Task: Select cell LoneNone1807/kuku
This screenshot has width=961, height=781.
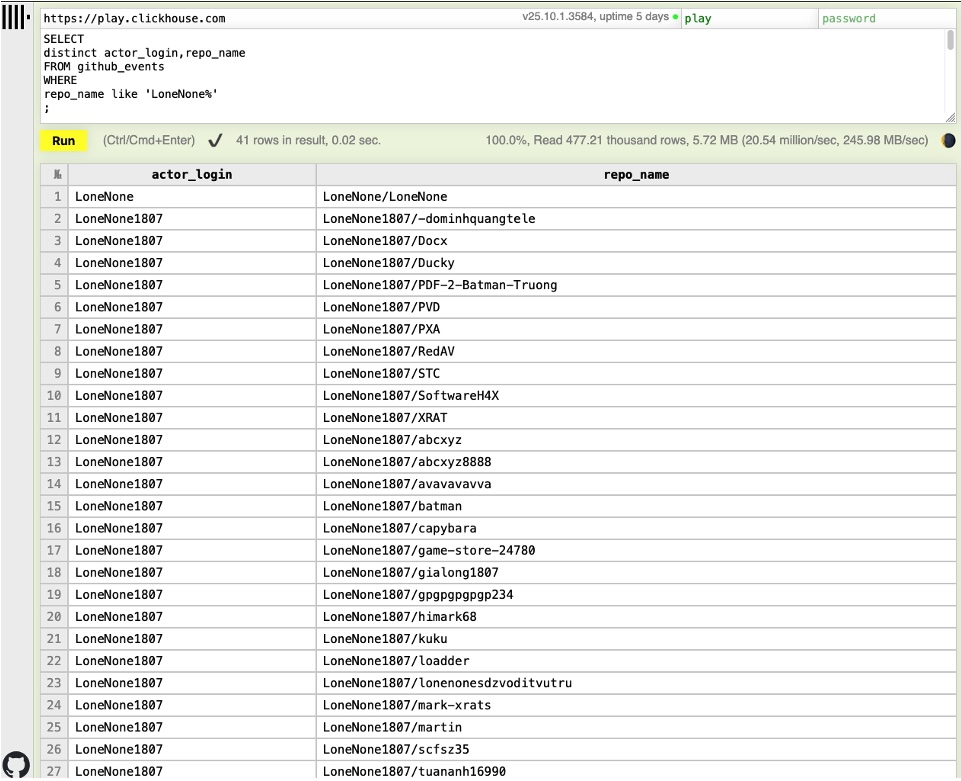Action: coord(636,638)
